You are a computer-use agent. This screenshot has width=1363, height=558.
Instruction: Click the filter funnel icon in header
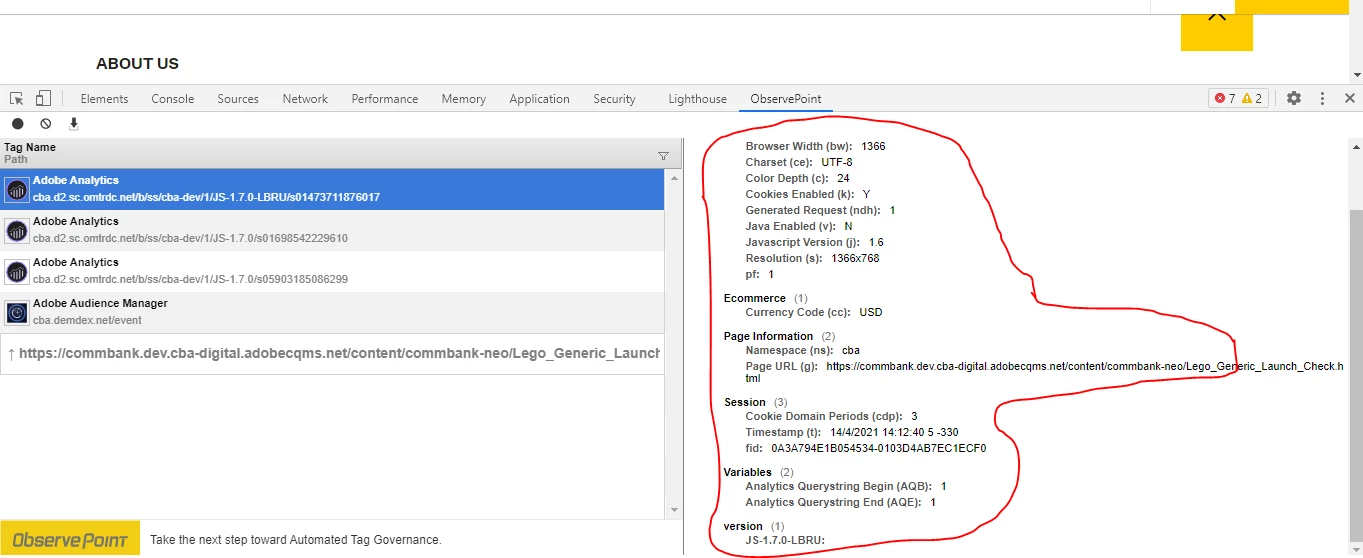[x=663, y=156]
